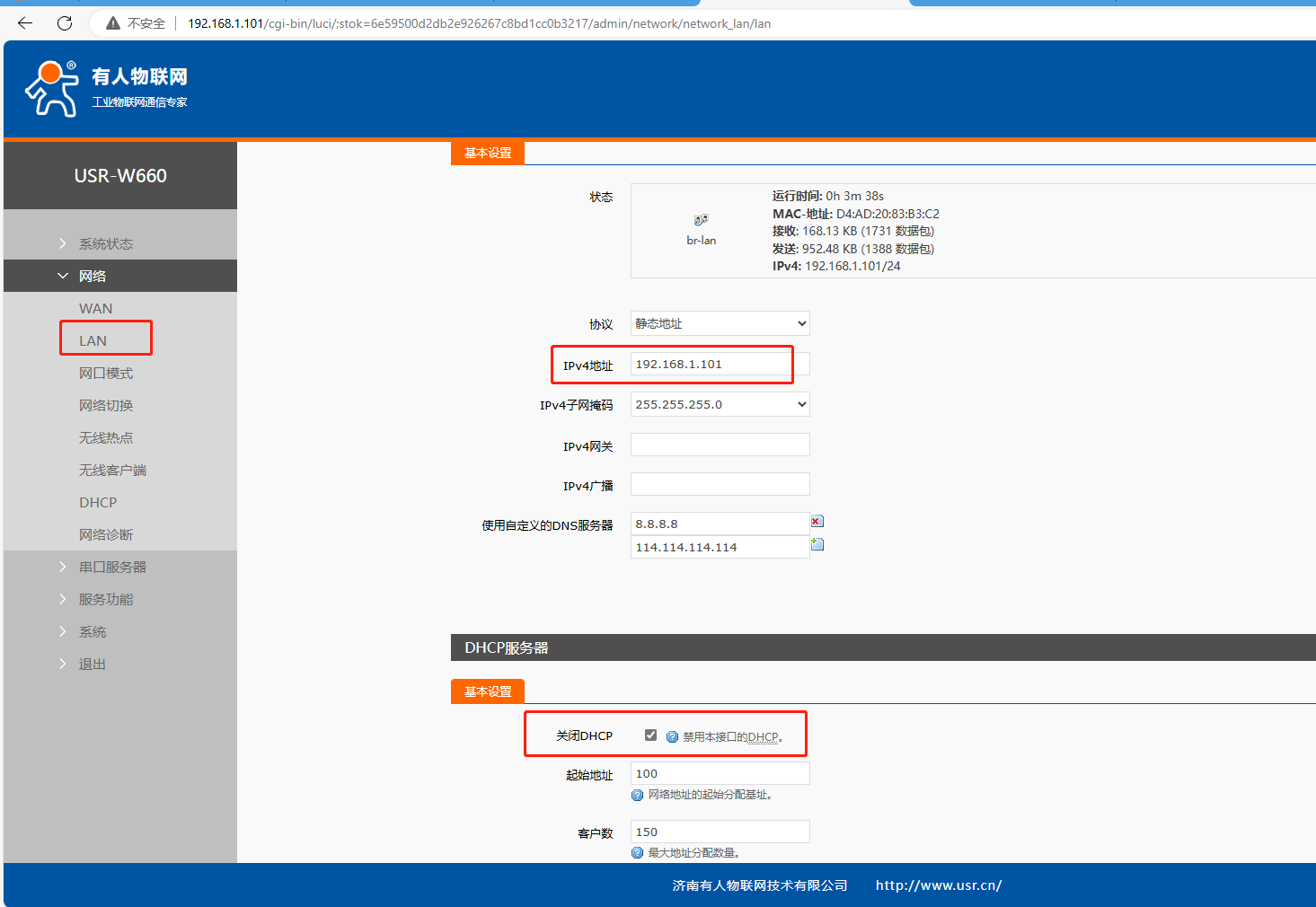The height and width of the screenshot is (907, 1316).
Task: Toggle the disable DHCP checkbox
Action: pos(650,735)
